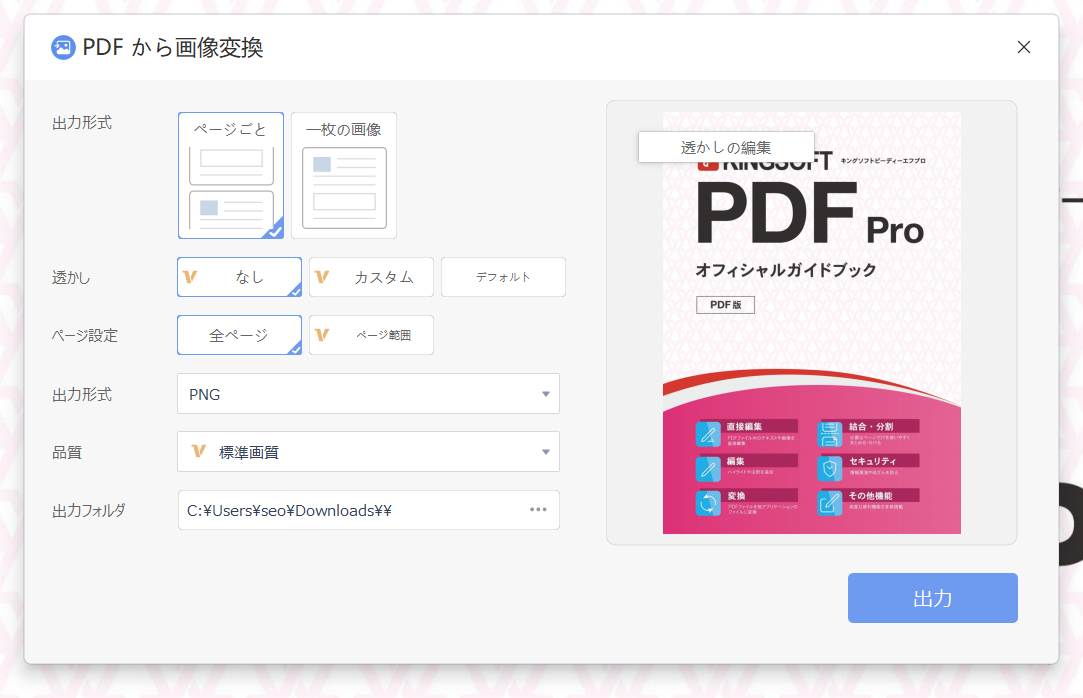
Task: Click the 品質 label
Action: [67, 452]
